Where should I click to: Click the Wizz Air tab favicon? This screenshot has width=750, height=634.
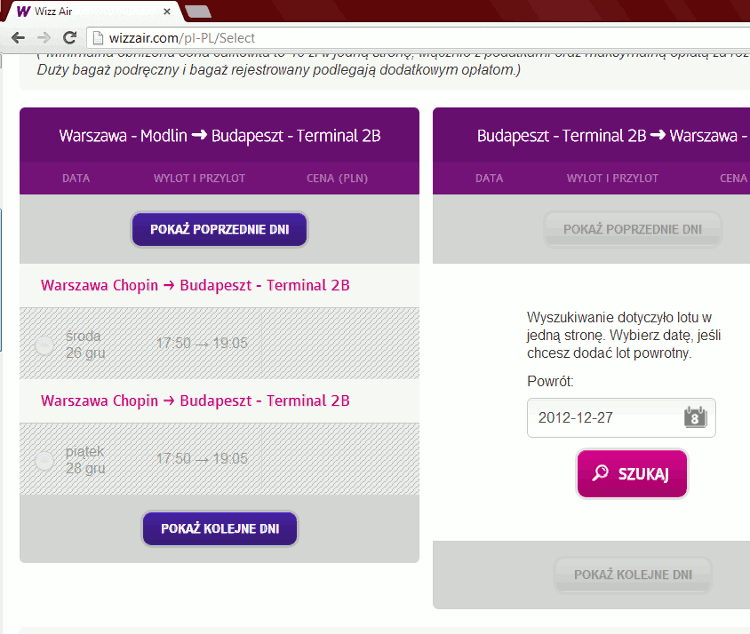pos(23,11)
